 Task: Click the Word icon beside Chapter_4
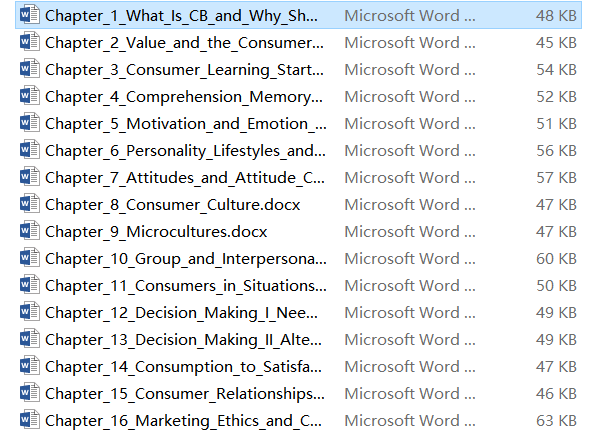(x=29, y=96)
